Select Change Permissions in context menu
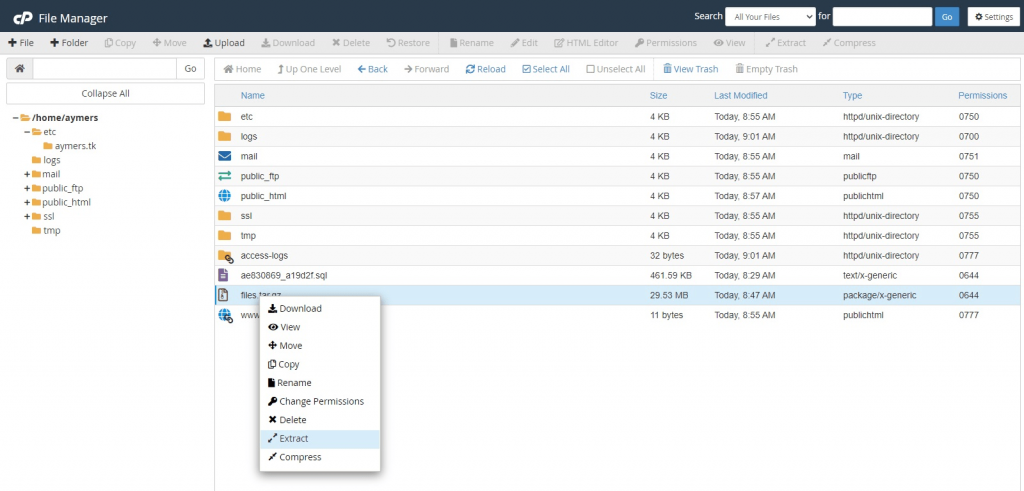 (x=320, y=402)
